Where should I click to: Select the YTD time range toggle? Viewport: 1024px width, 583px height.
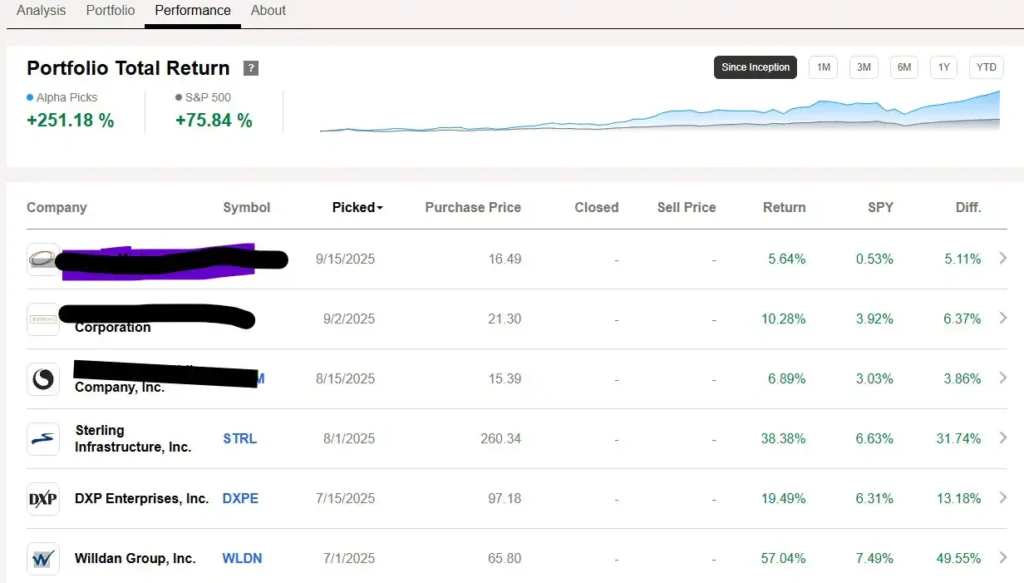986,67
